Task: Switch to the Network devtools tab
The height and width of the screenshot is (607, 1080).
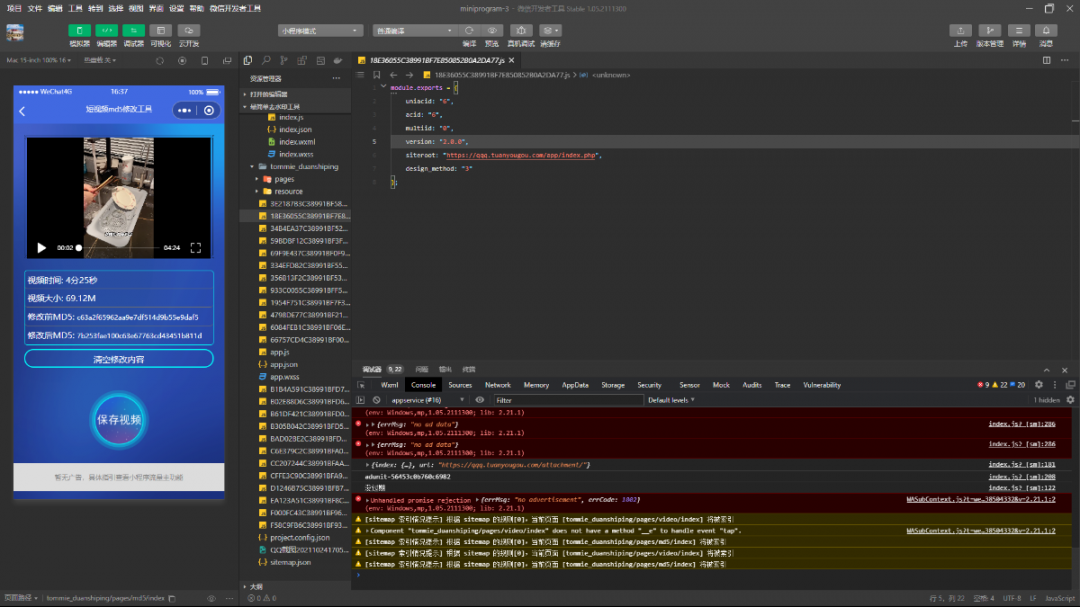Action: pos(497,385)
